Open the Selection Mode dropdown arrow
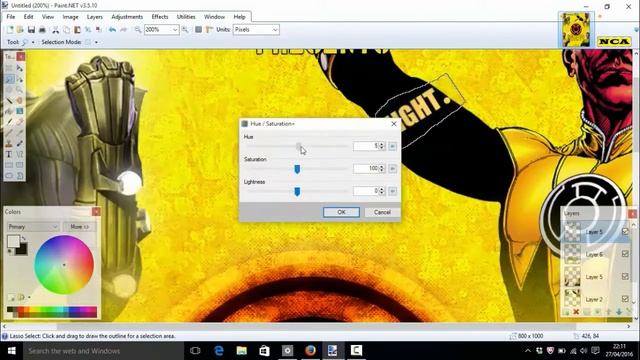 click(x=96, y=42)
